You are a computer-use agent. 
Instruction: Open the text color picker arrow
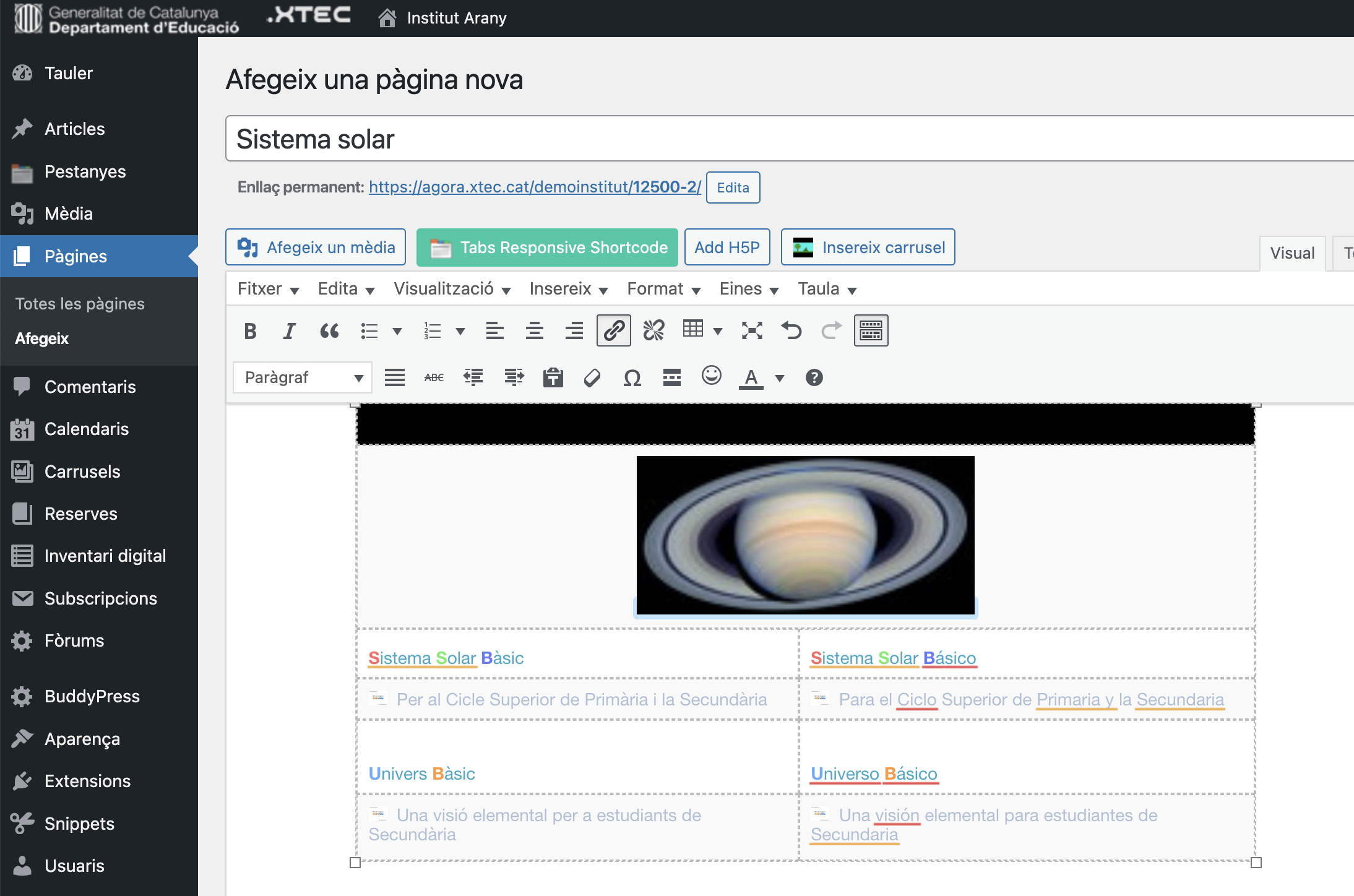pos(780,378)
